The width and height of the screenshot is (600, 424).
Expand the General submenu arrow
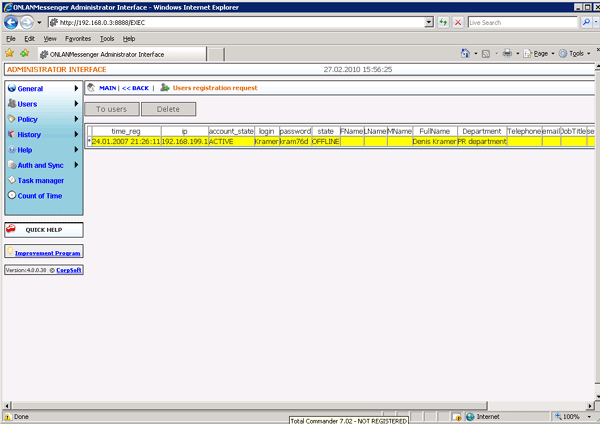pos(76,88)
